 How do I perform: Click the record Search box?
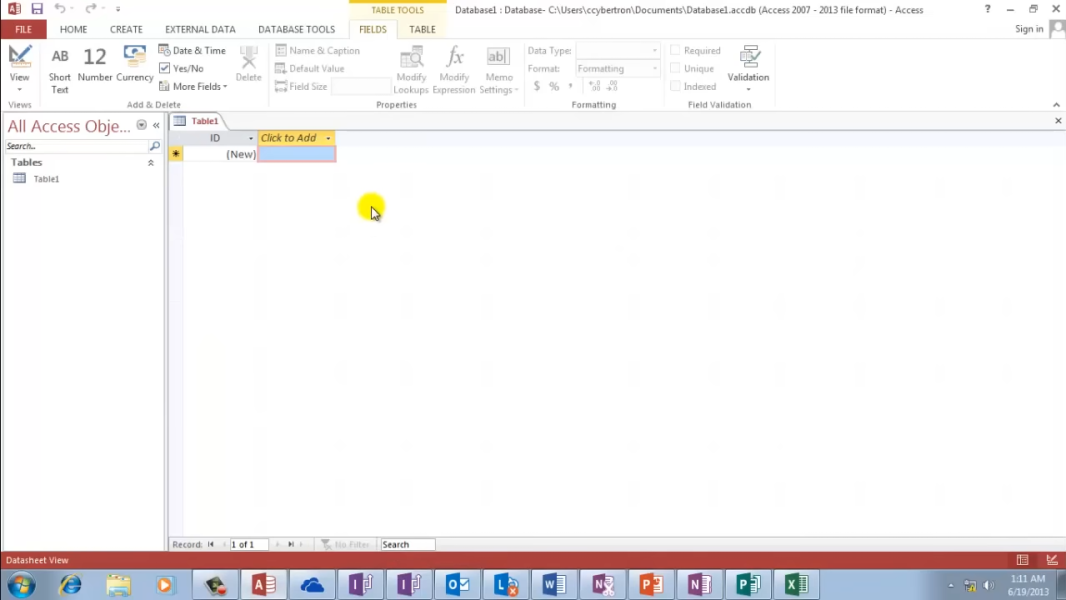[407, 544]
